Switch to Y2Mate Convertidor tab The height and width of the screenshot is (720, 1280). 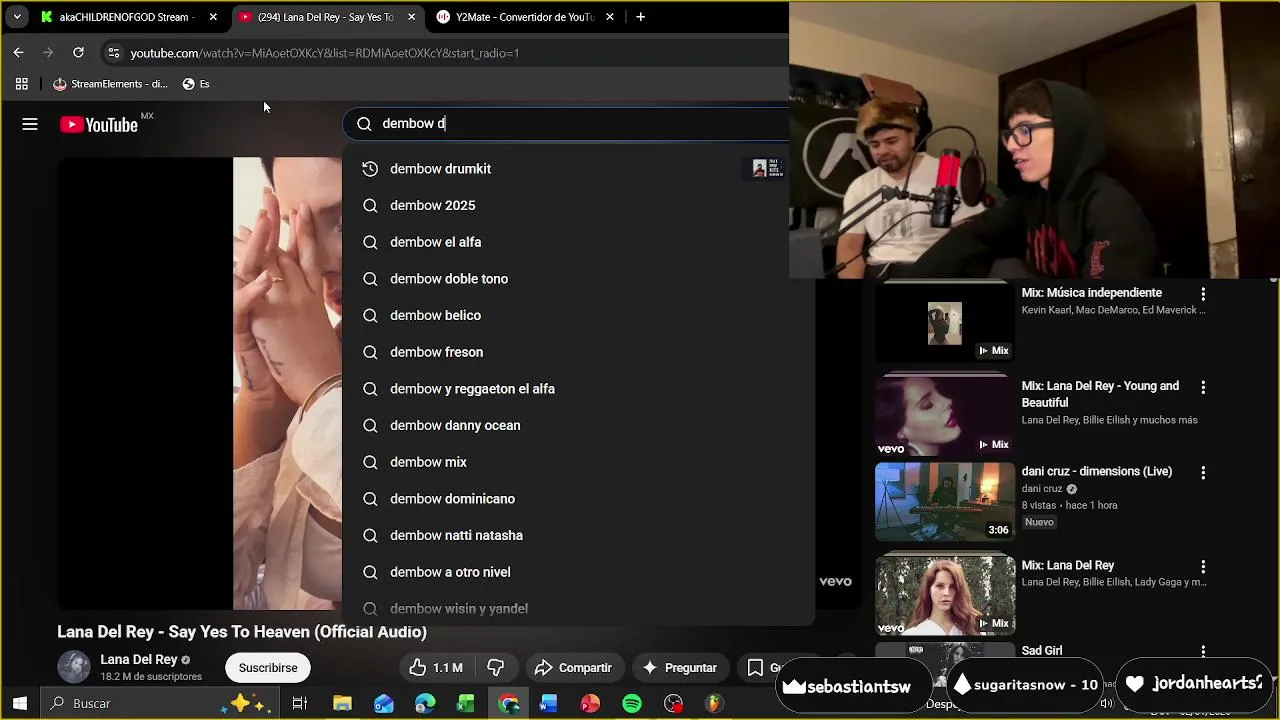point(515,17)
